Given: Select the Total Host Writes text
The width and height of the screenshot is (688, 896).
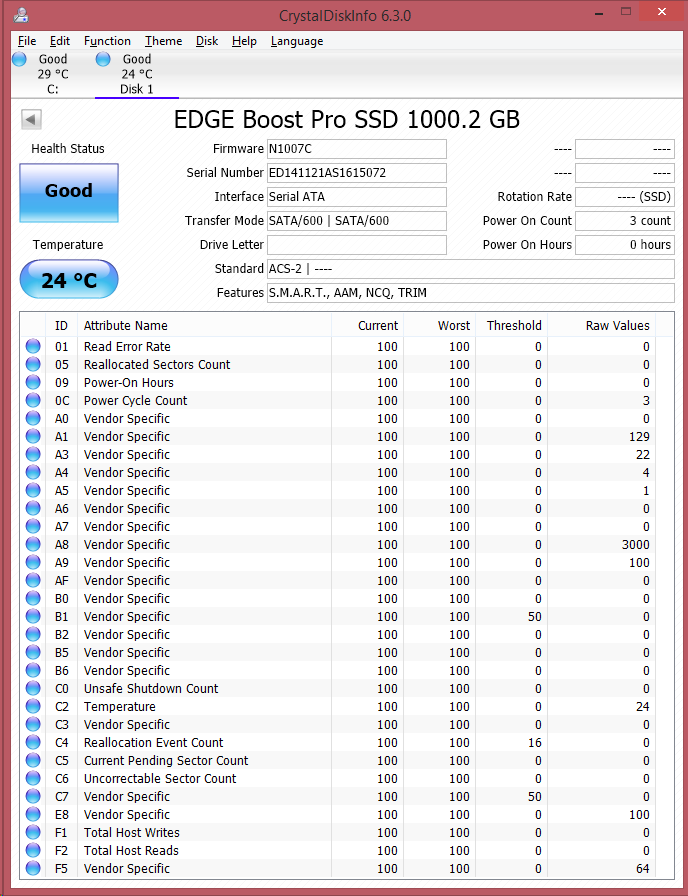Looking at the screenshot, I should tap(131, 833).
